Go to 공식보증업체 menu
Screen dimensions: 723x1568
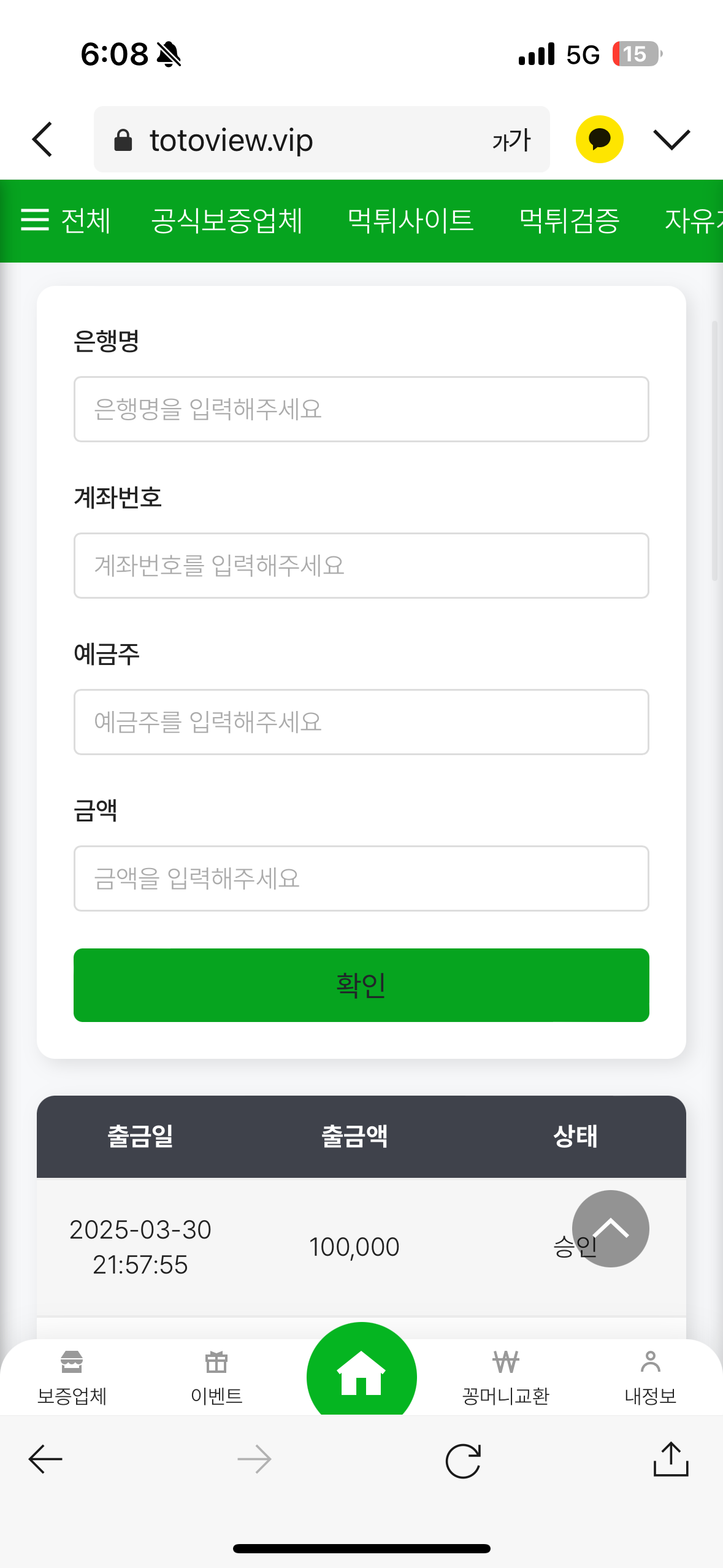pos(227,221)
